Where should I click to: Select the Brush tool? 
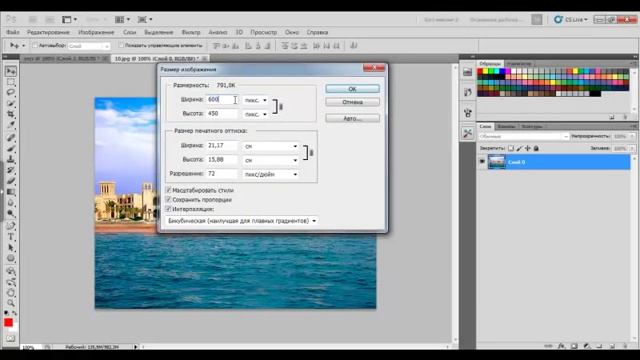point(11,149)
